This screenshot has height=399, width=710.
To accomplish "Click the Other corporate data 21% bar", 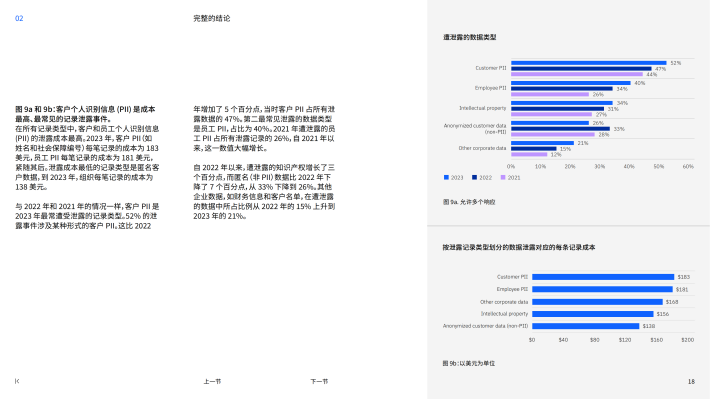I will point(542,143).
